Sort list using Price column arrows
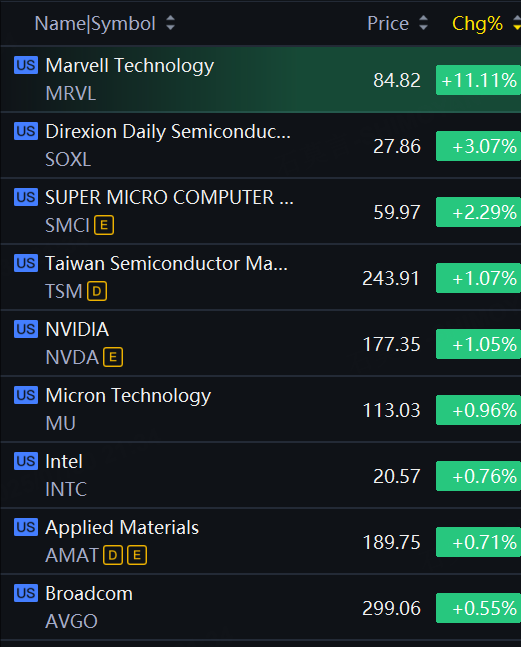 (x=423, y=24)
